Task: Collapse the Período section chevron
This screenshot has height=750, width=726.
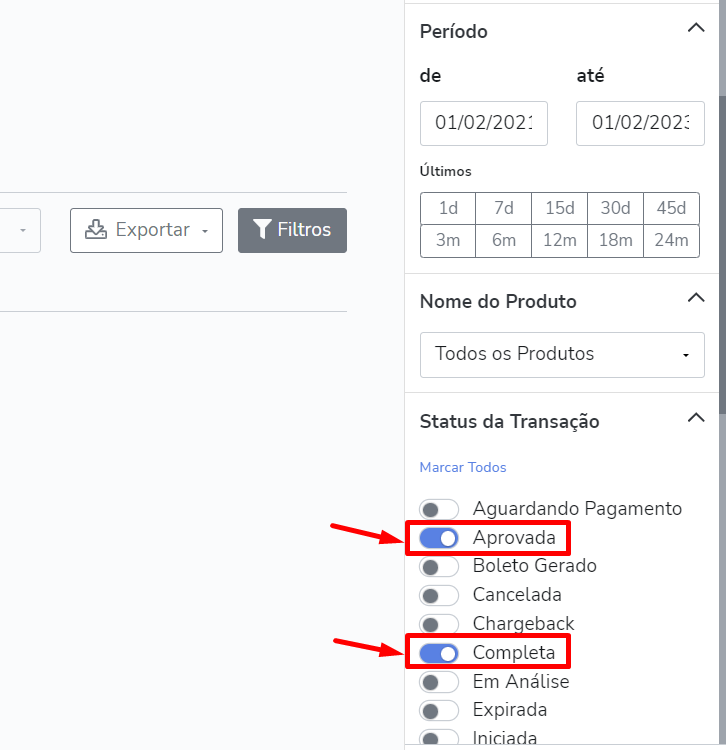Action: tap(696, 28)
